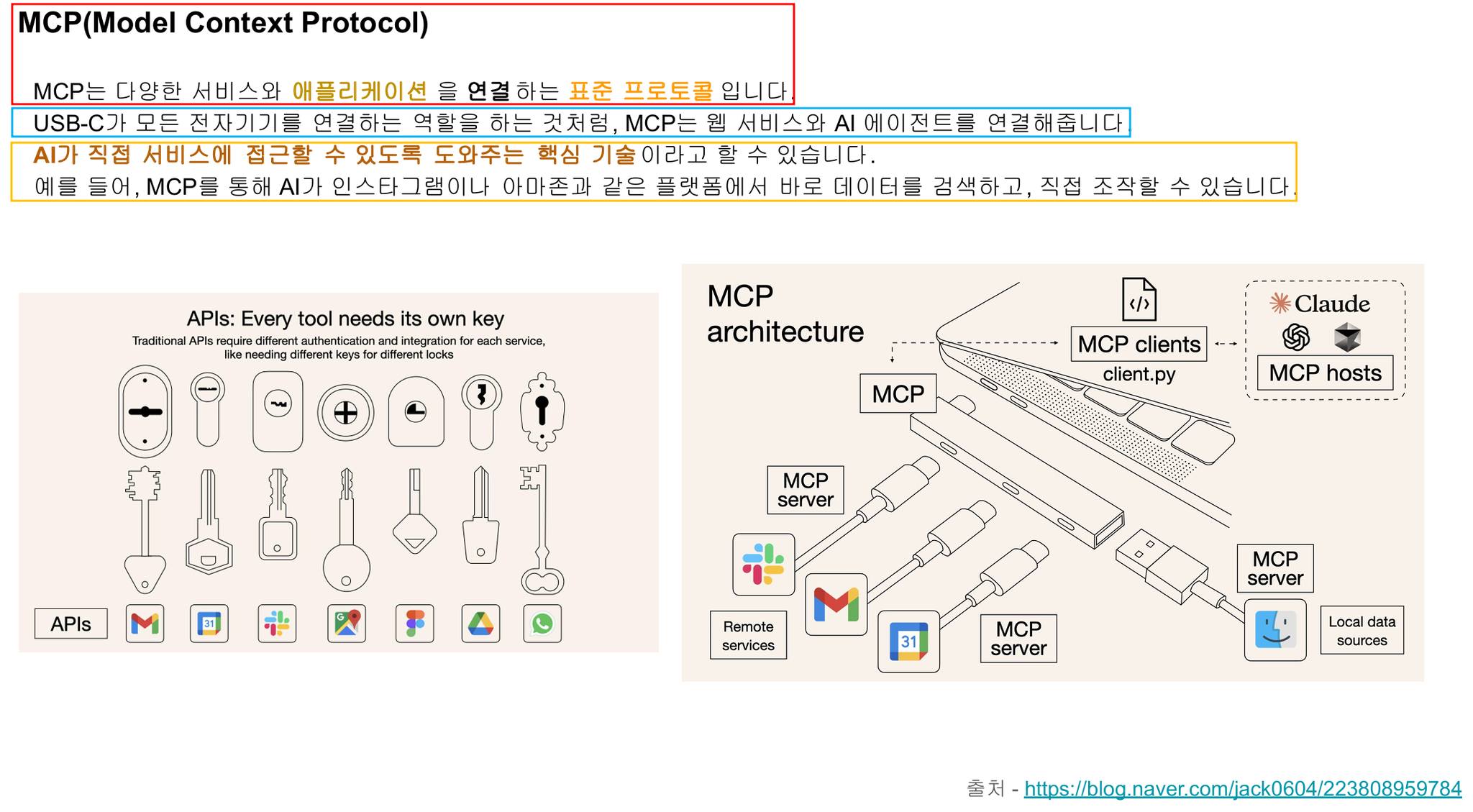Click the Slack icon in APIs row
This screenshot has height=812, width=1473.
[x=277, y=624]
